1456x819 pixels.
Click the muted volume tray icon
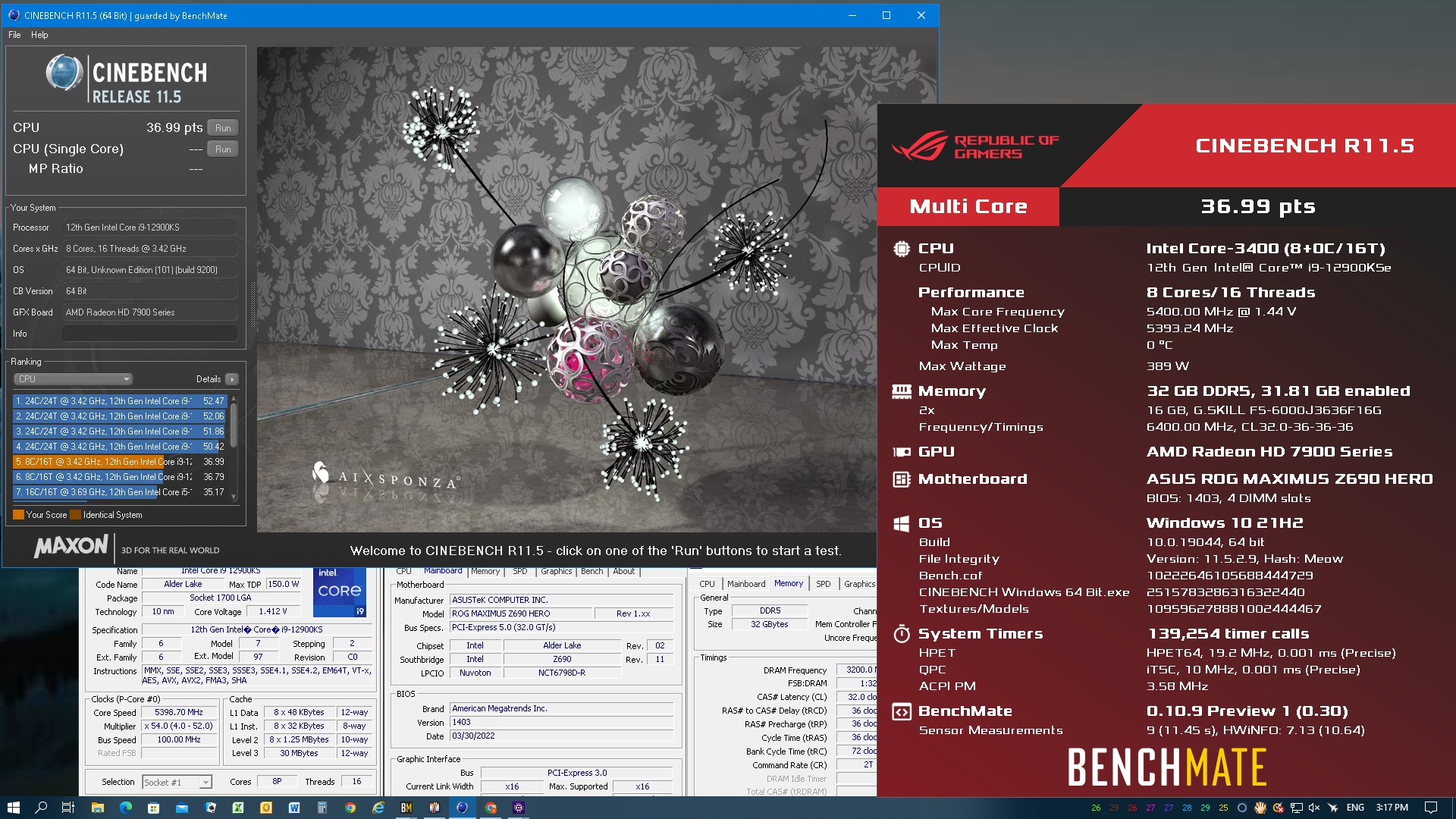[1314, 808]
